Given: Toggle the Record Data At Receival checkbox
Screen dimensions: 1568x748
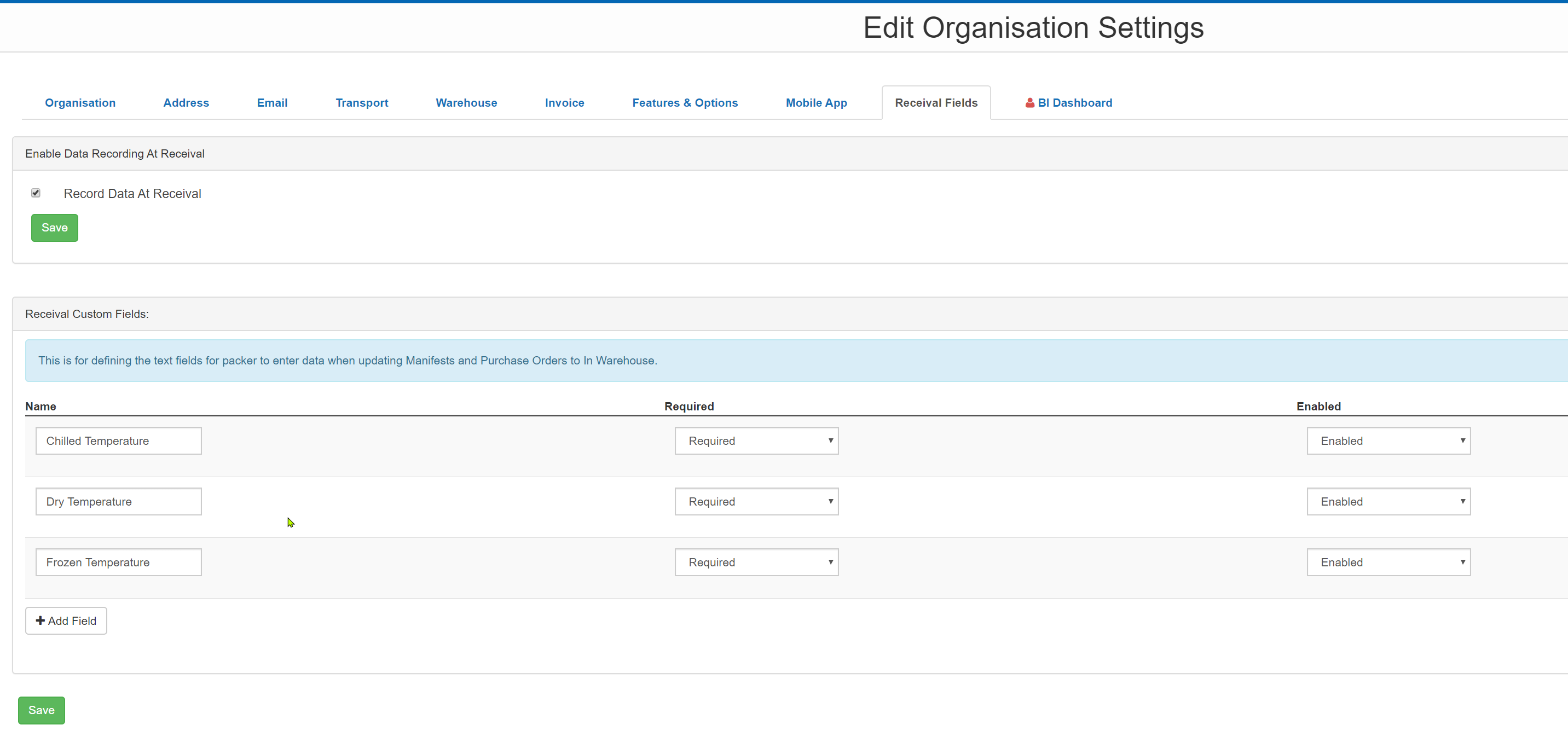Looking at the screenshot, I should click(x=36, y=193).
